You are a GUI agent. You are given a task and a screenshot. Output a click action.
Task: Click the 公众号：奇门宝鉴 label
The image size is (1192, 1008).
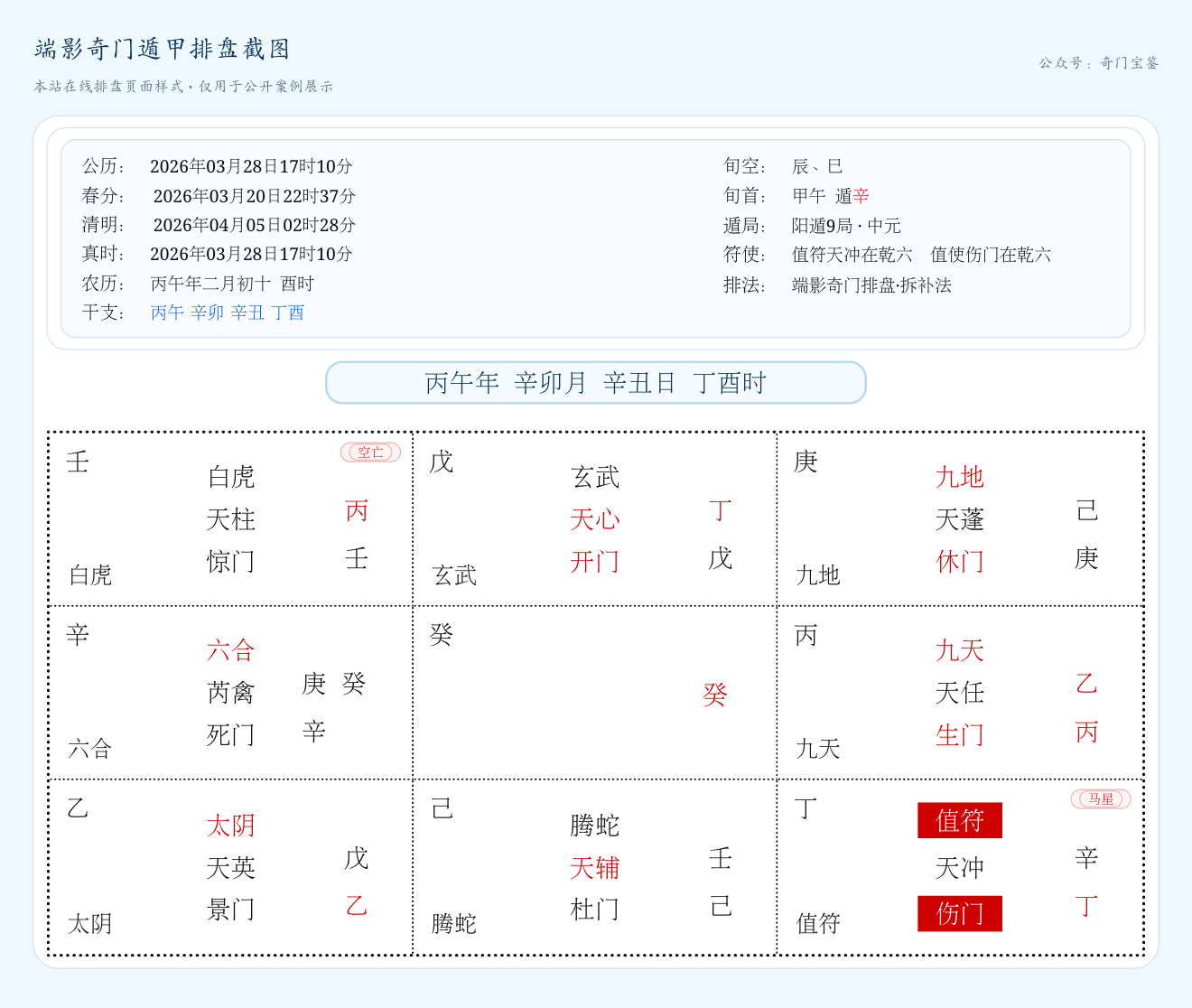click(1098, 63)
